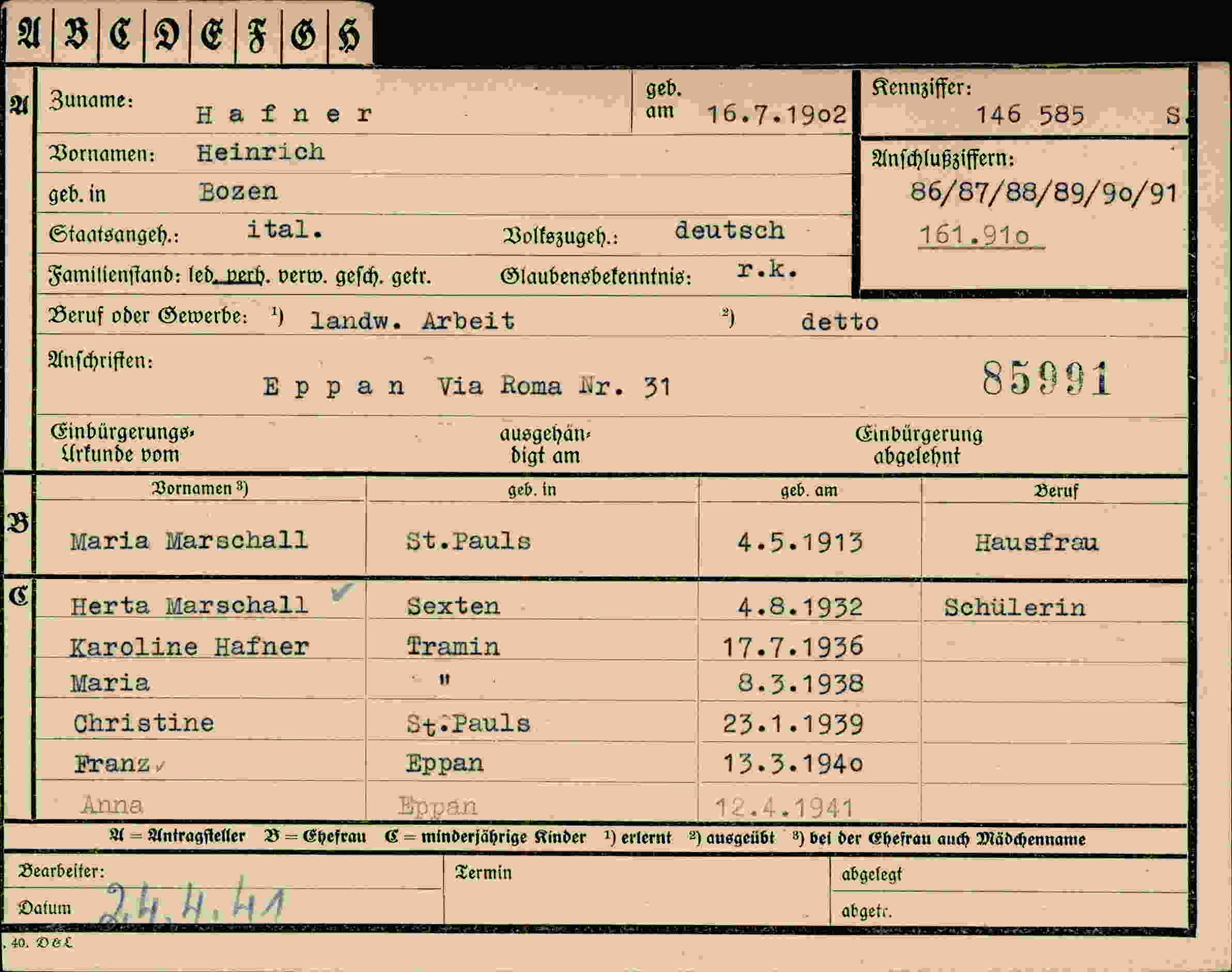The width and height of the screenshot is (1232, 972).
Task: Click child name 'Christine'
Action: [144, 723]
